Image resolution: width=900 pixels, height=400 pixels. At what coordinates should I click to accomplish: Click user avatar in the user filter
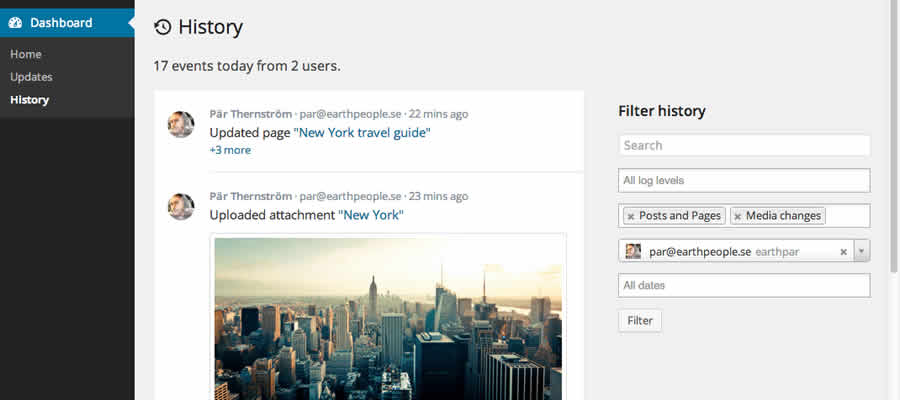pos(633,251)
